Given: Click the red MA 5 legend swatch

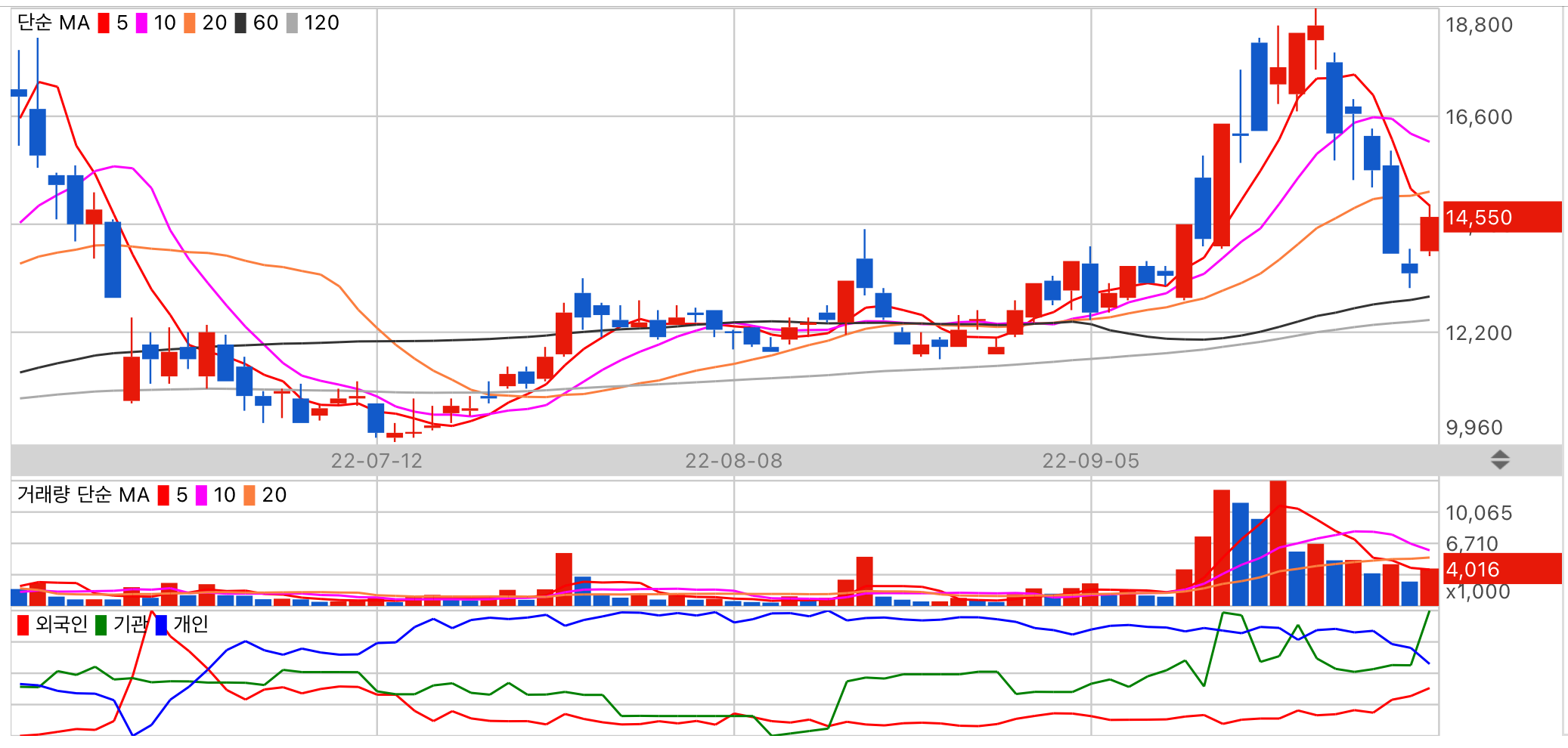Looking at the screenshot, I should pyautogui.click(x=104, y=23).
